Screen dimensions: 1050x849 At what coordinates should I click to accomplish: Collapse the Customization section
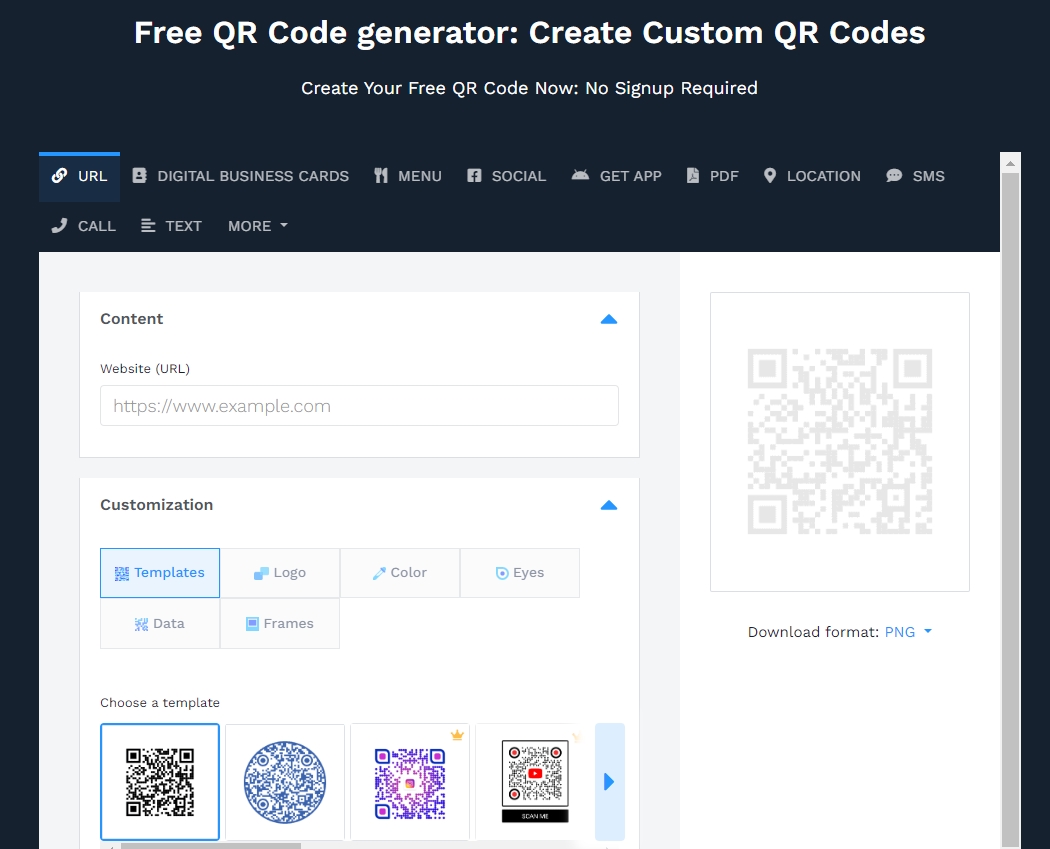click(609, 506)
